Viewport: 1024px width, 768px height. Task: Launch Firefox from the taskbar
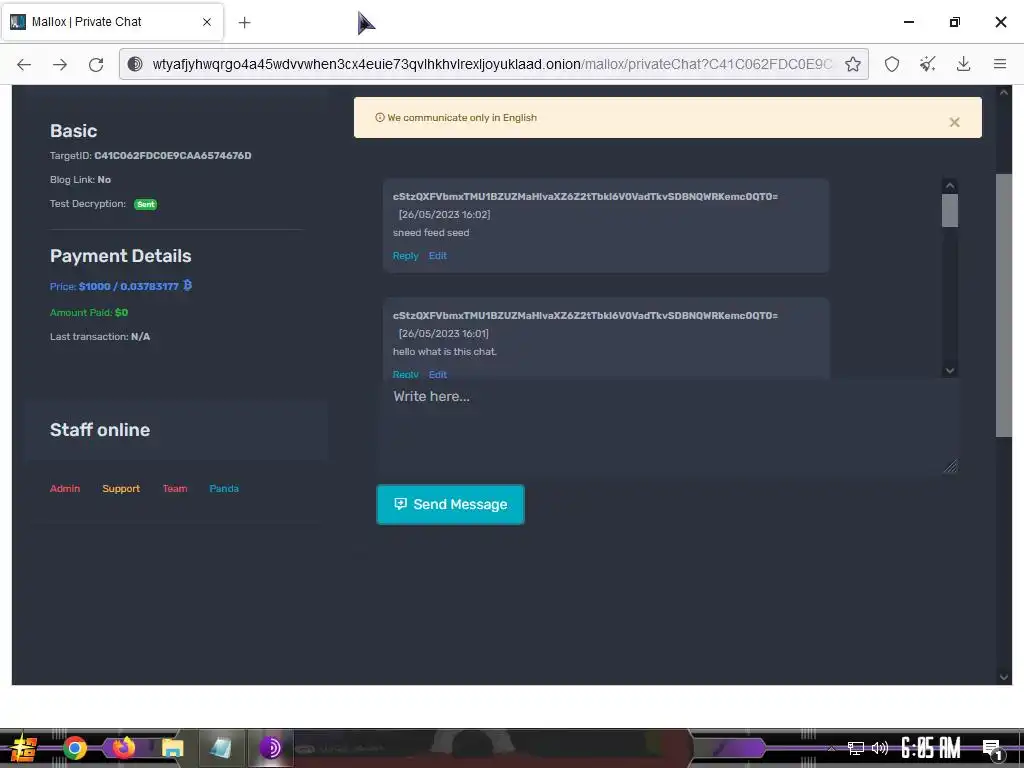click(x=123, y=747)
